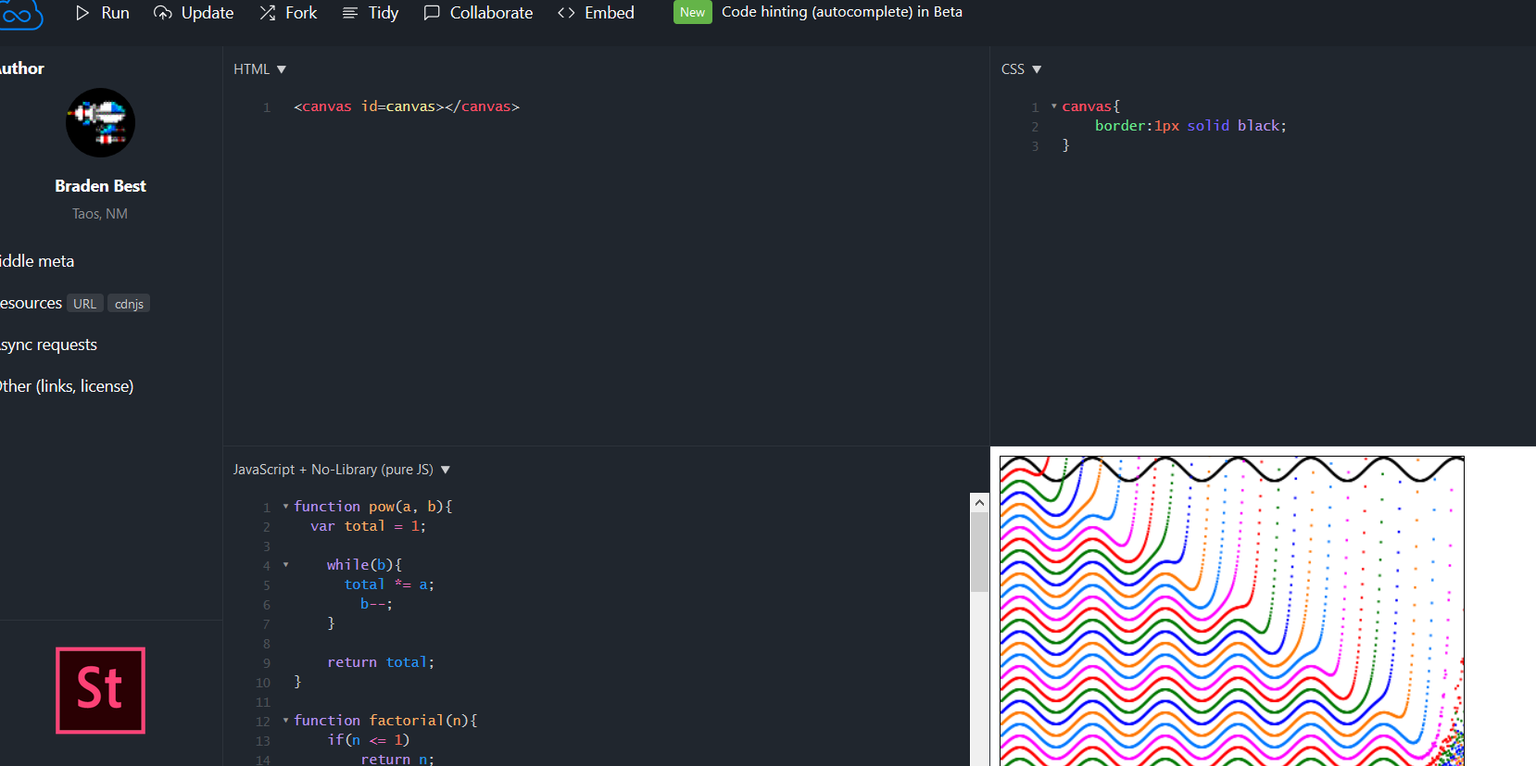The height and width of the screenshot is (766, 1536).
Task: Click the Adobe Stock St ad icon
Action: pyautogui.click(x=100, y=690)
